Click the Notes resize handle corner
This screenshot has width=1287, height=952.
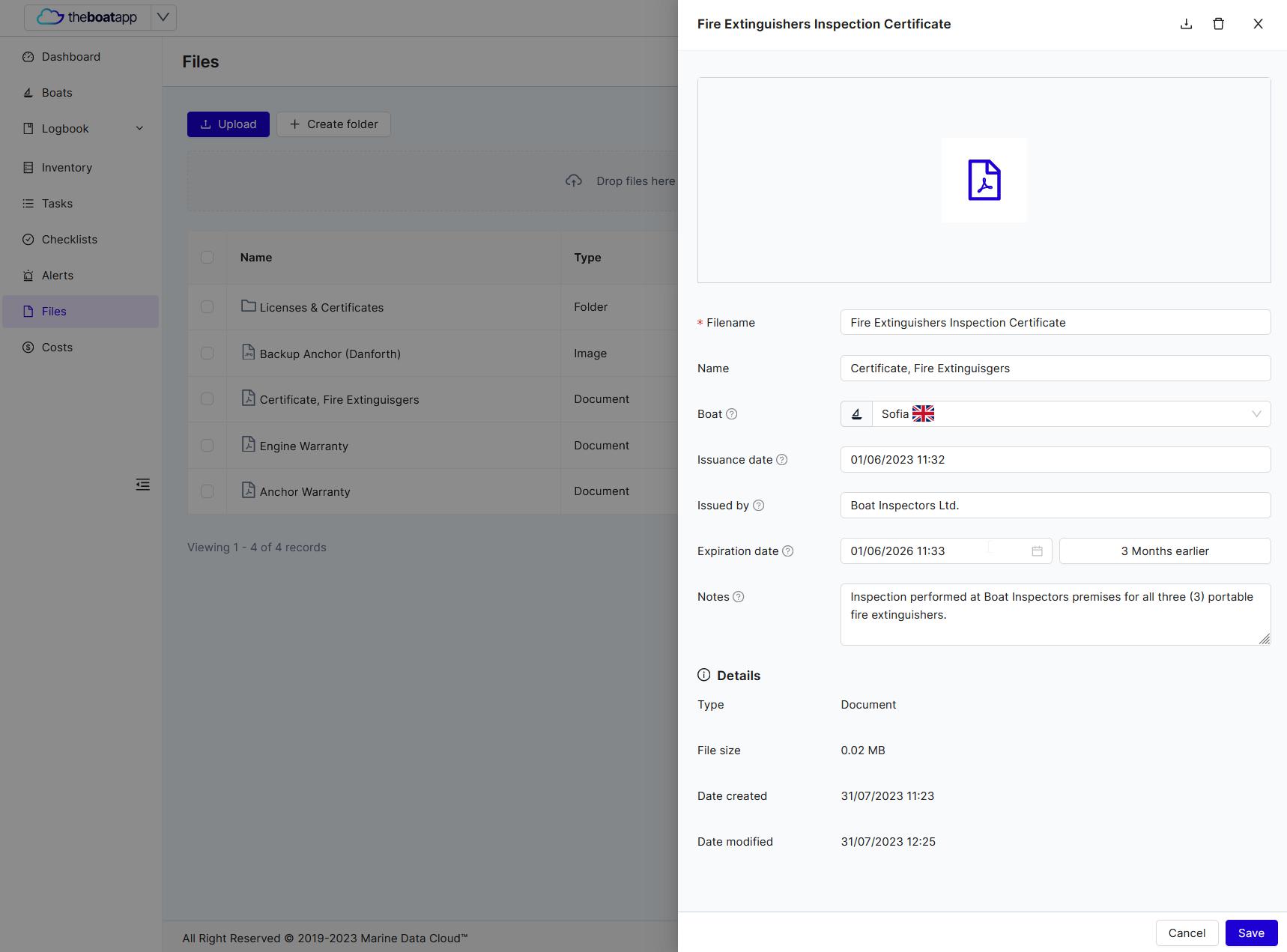1265,639
